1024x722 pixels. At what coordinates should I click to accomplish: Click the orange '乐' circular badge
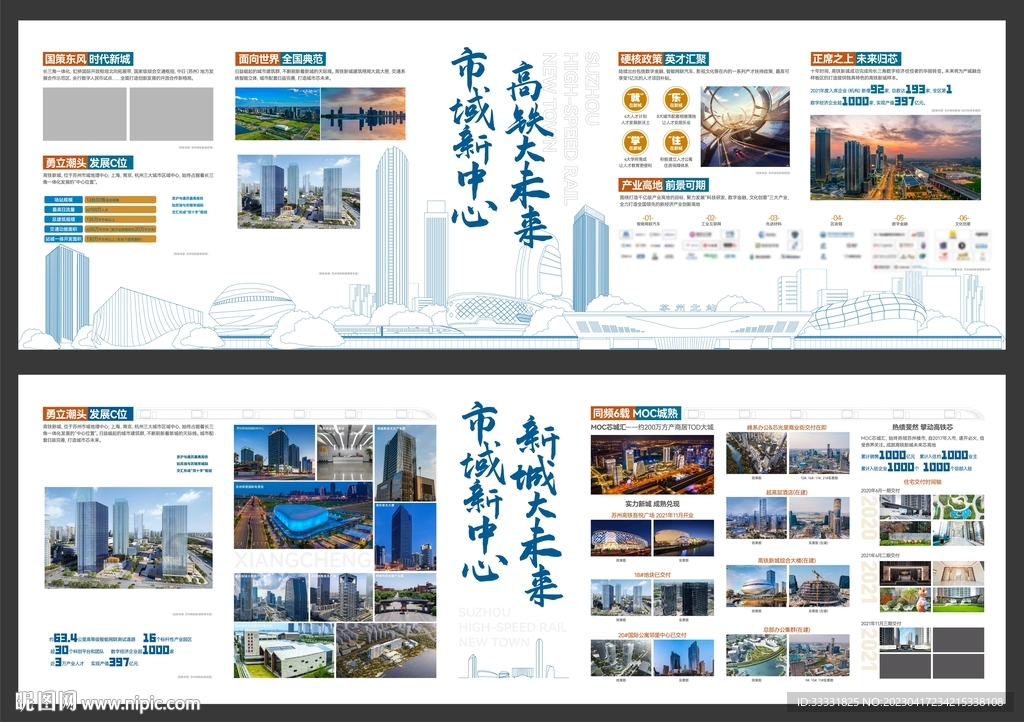[675, 100]
